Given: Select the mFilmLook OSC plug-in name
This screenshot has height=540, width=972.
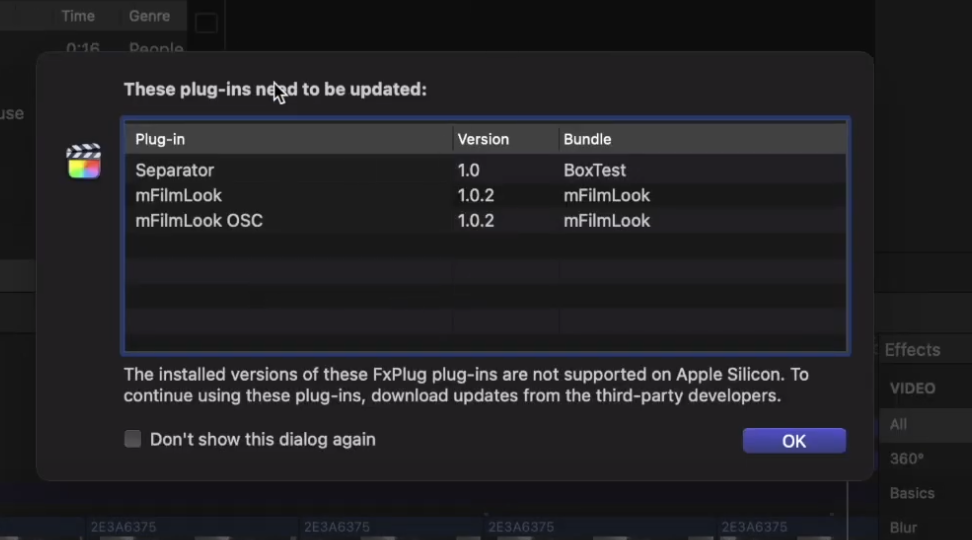Looking at the screenshot, I should (199, 221).
